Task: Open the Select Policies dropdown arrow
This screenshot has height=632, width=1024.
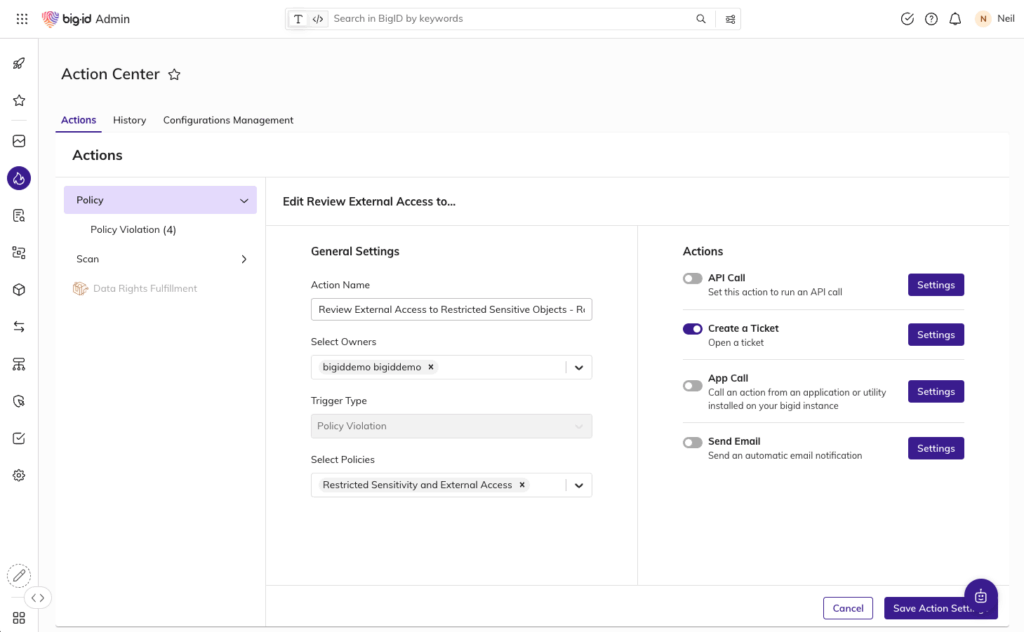Action: pos(578,486)
